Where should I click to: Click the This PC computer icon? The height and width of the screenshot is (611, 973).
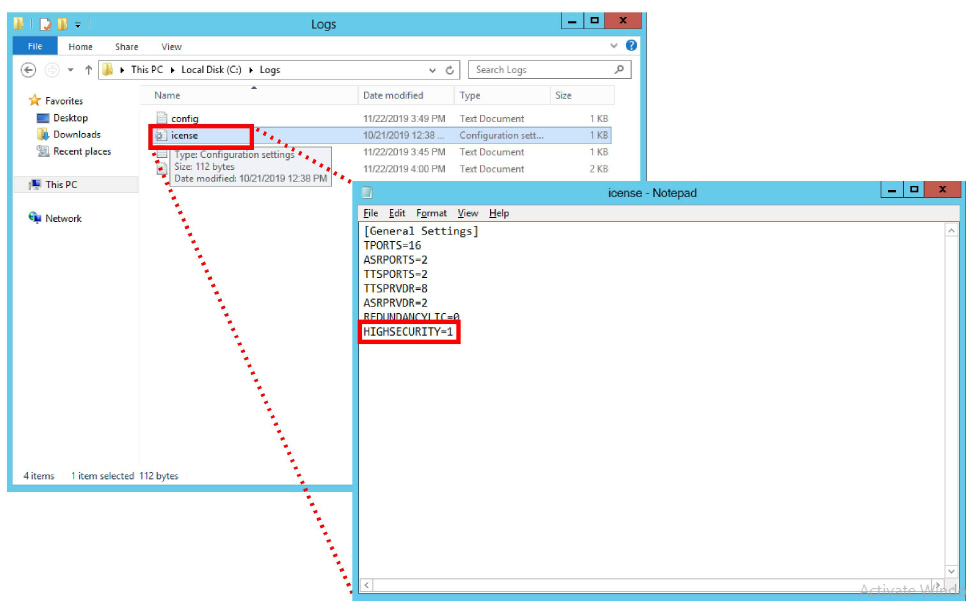point(35,185)
